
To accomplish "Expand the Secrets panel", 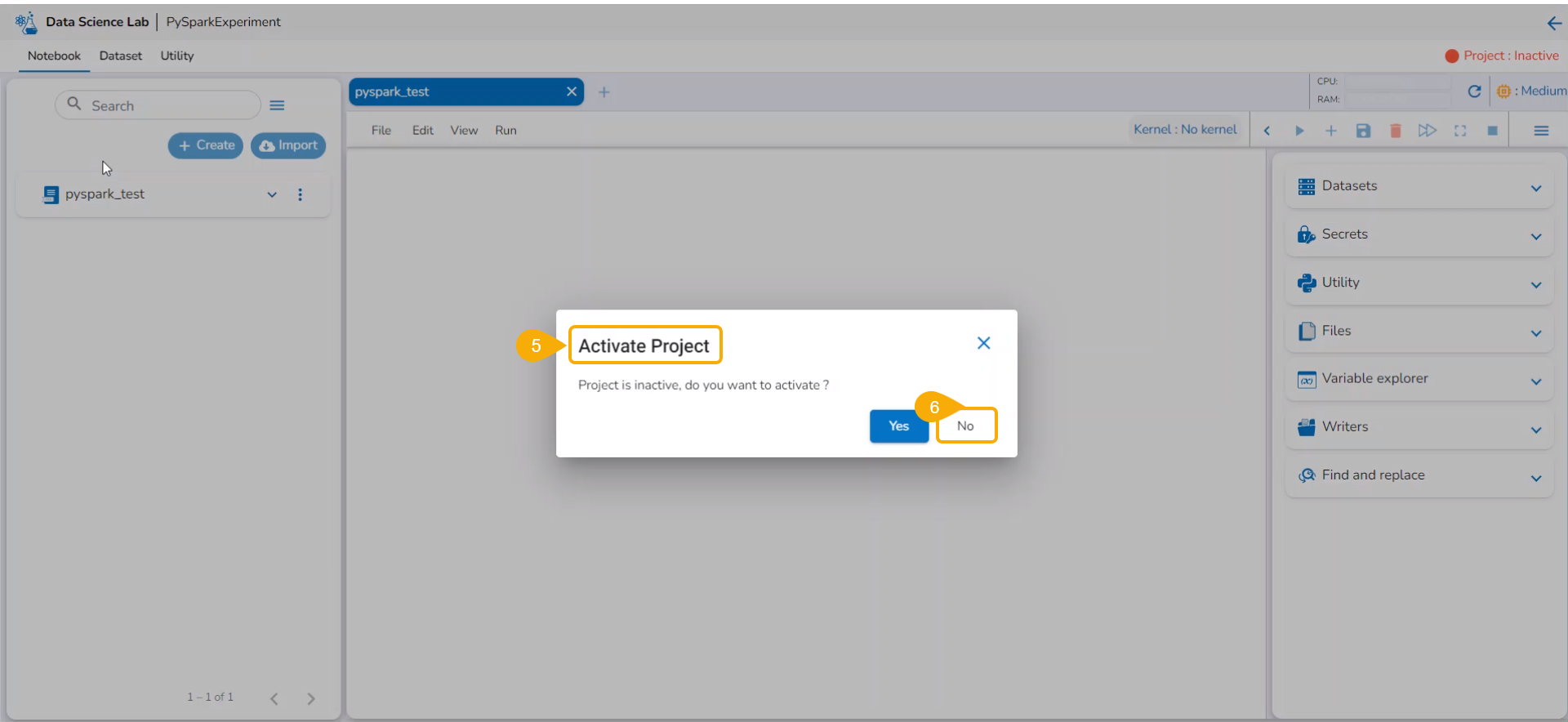I will [1536, 237].
